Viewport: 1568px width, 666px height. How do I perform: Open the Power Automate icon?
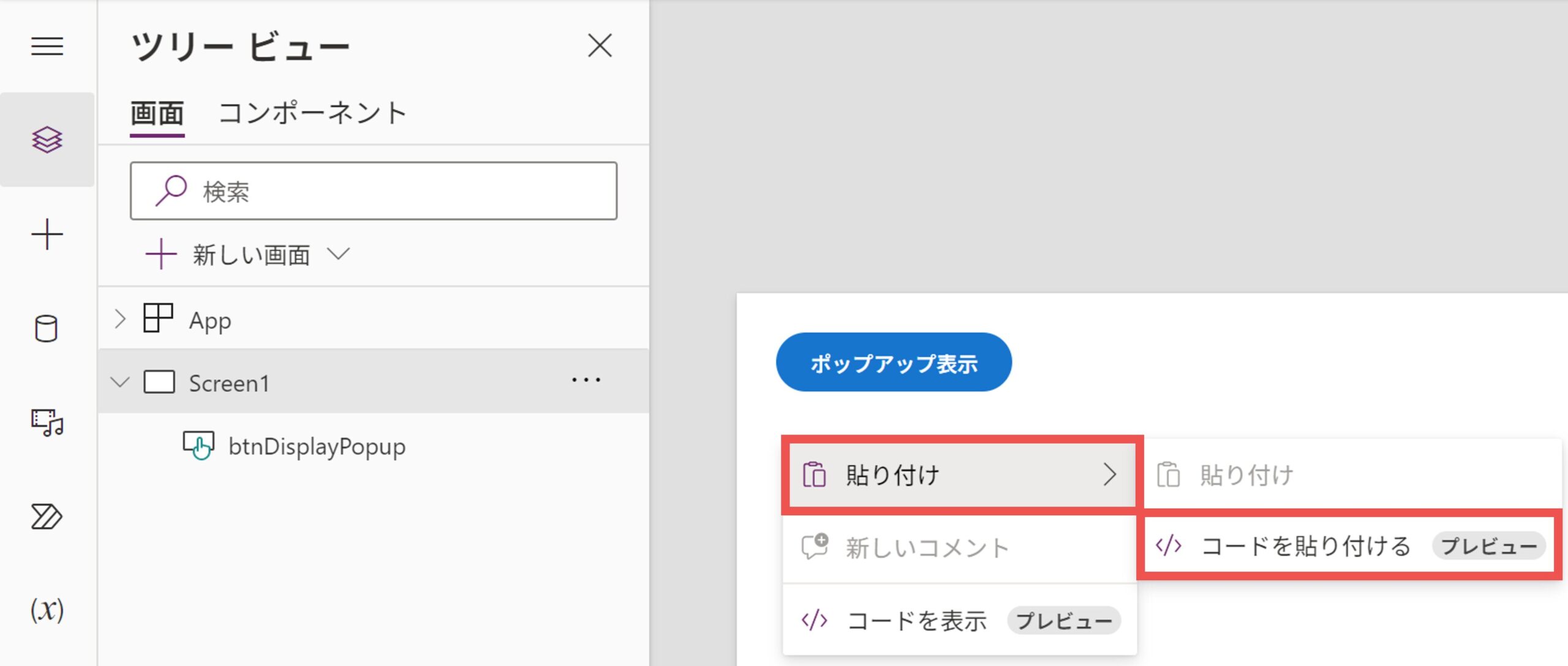47,517
